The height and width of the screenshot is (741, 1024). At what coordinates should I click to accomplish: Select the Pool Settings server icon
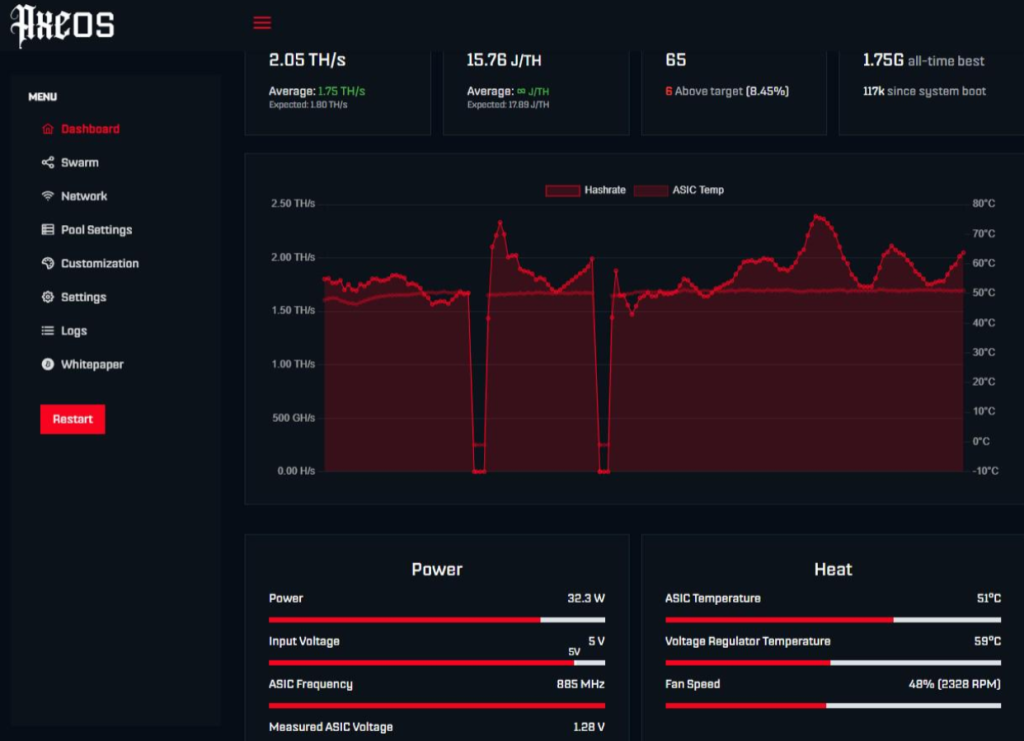tap(48, 229)
